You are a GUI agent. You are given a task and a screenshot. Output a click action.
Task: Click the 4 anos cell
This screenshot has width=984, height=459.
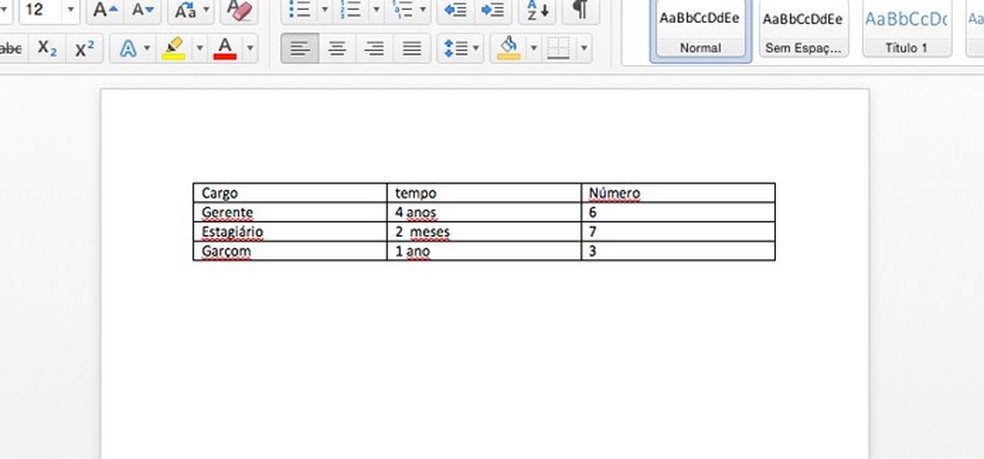(484, 212)
